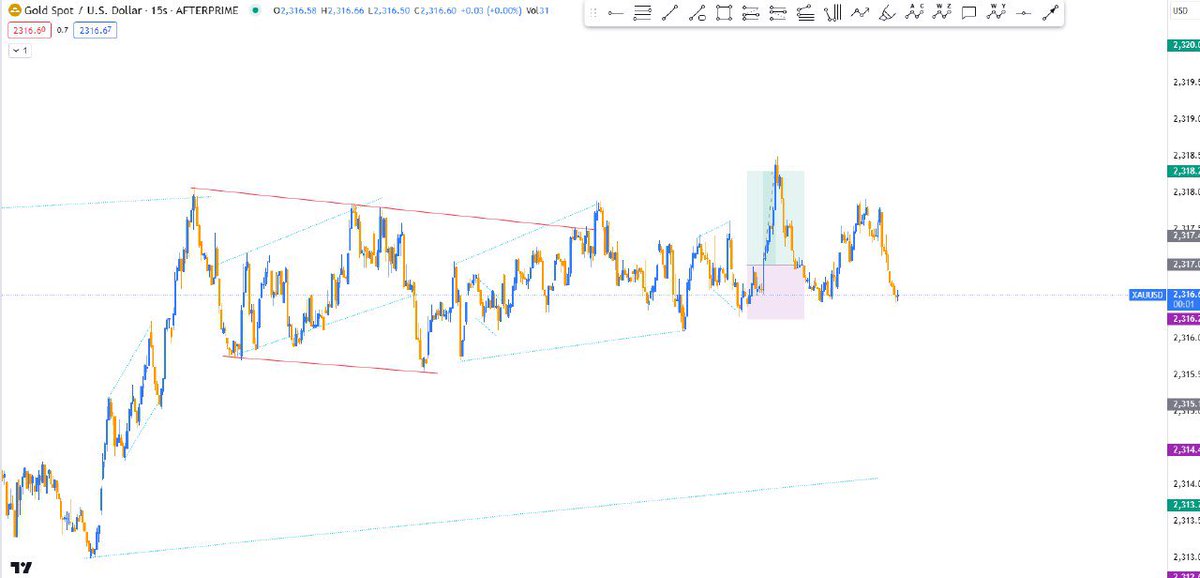
Task: Select the Pitchfork drawing tool
Action: pos(832,14)
